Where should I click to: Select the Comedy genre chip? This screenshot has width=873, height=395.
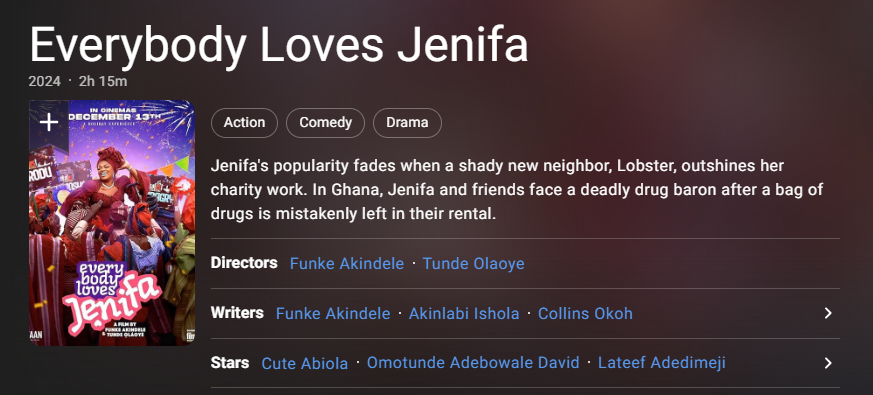(326, 123)
